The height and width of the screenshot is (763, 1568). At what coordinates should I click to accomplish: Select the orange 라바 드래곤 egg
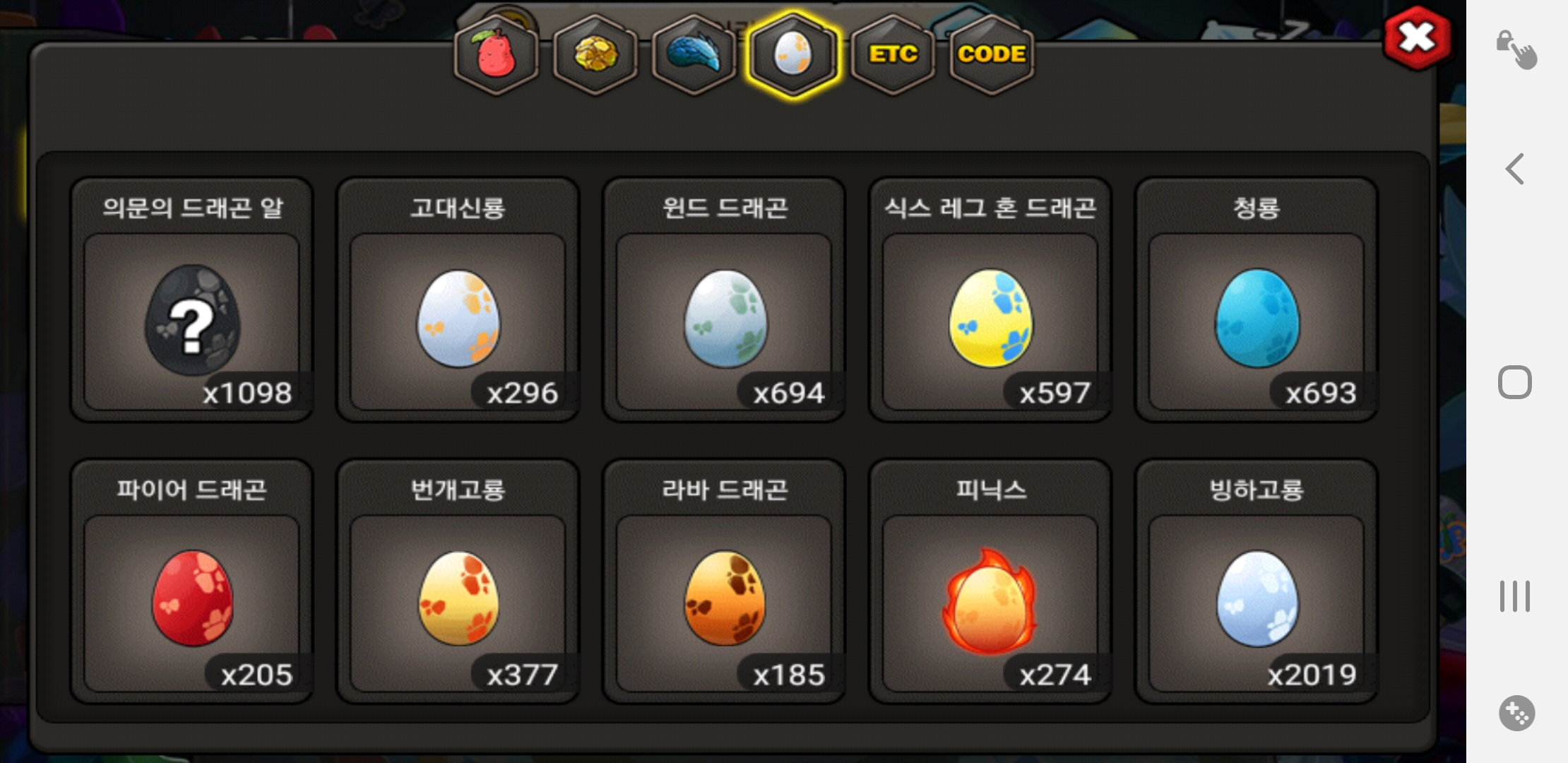point(724,582)
